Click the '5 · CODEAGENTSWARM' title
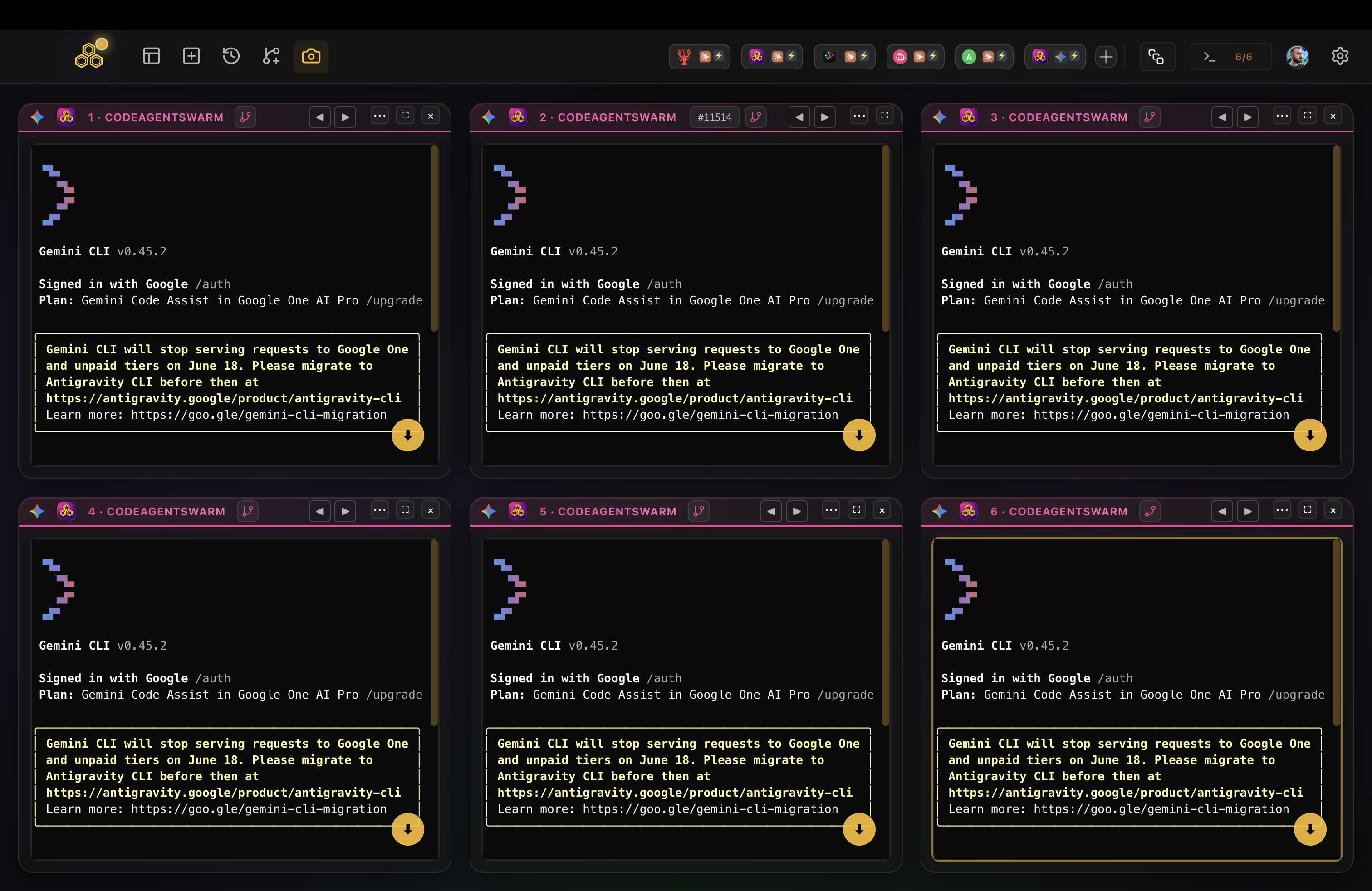 tap(608, 511)
